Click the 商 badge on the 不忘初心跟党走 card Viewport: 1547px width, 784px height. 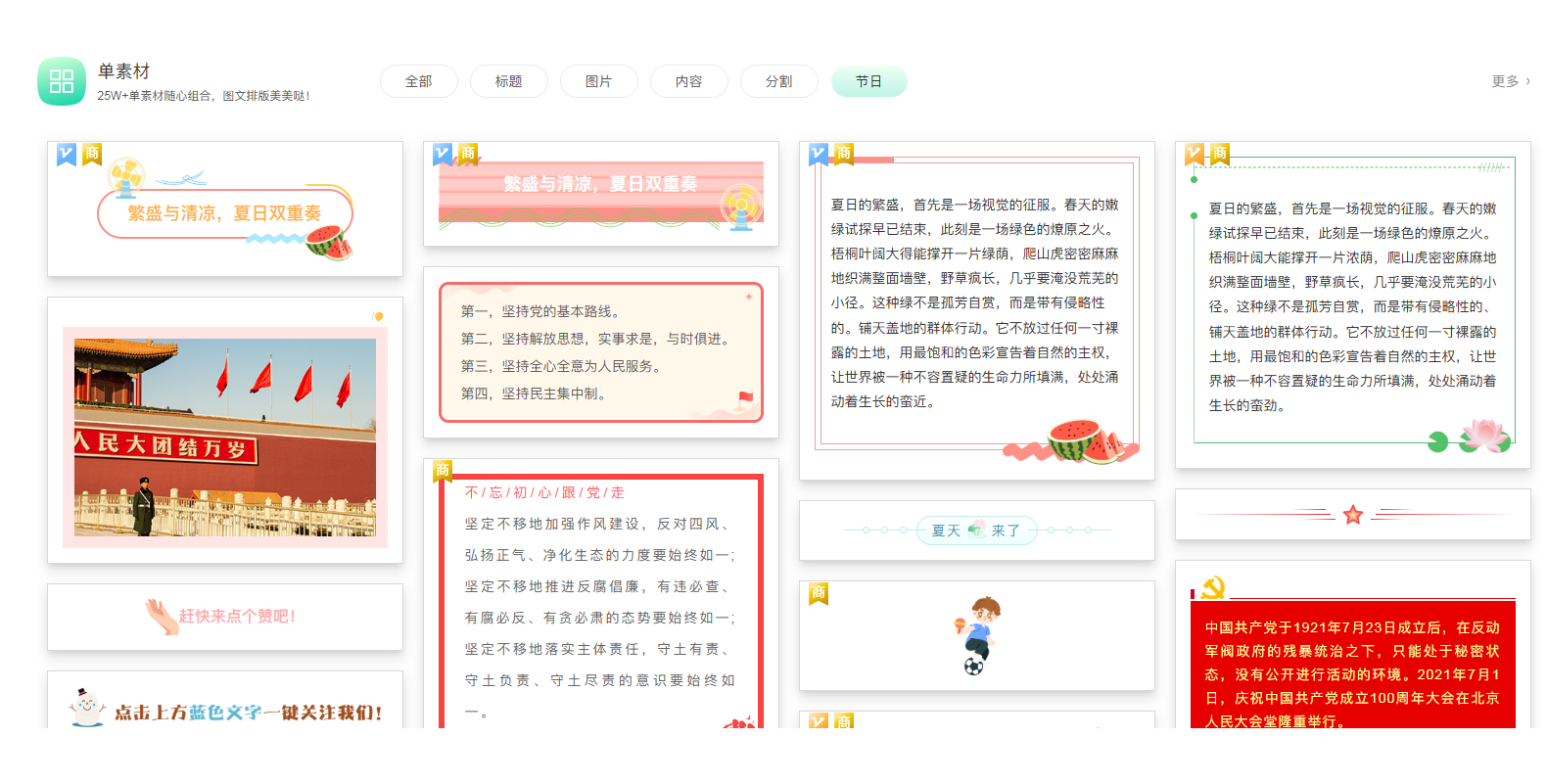coord(443,471)
